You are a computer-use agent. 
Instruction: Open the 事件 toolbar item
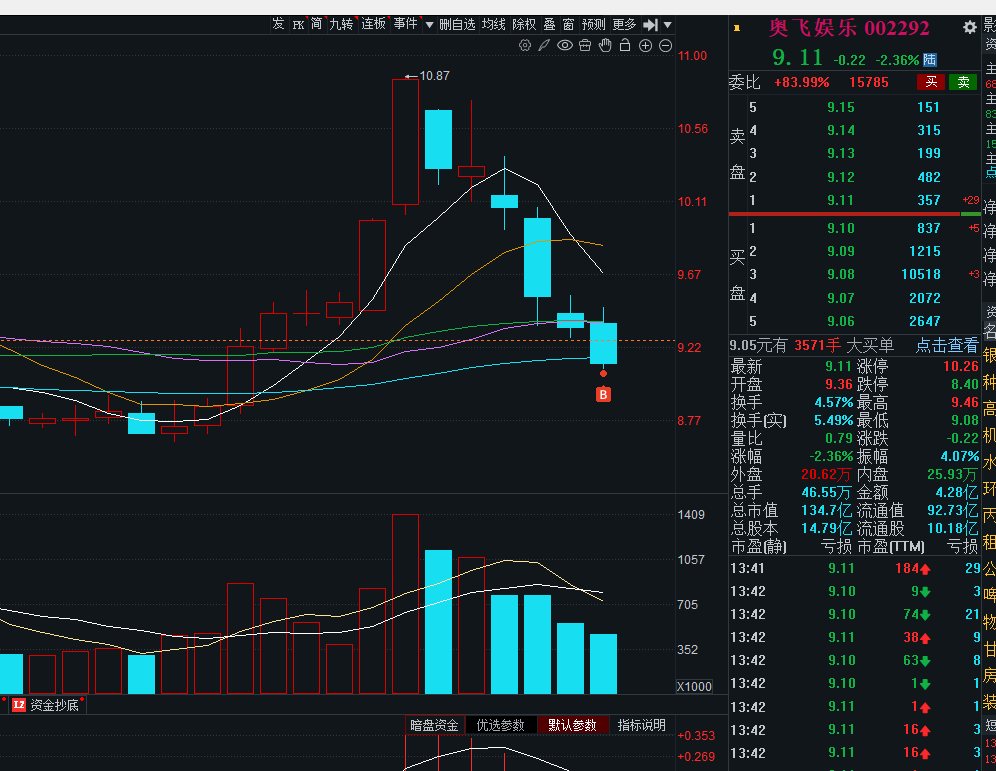click(x=405, y=24)
